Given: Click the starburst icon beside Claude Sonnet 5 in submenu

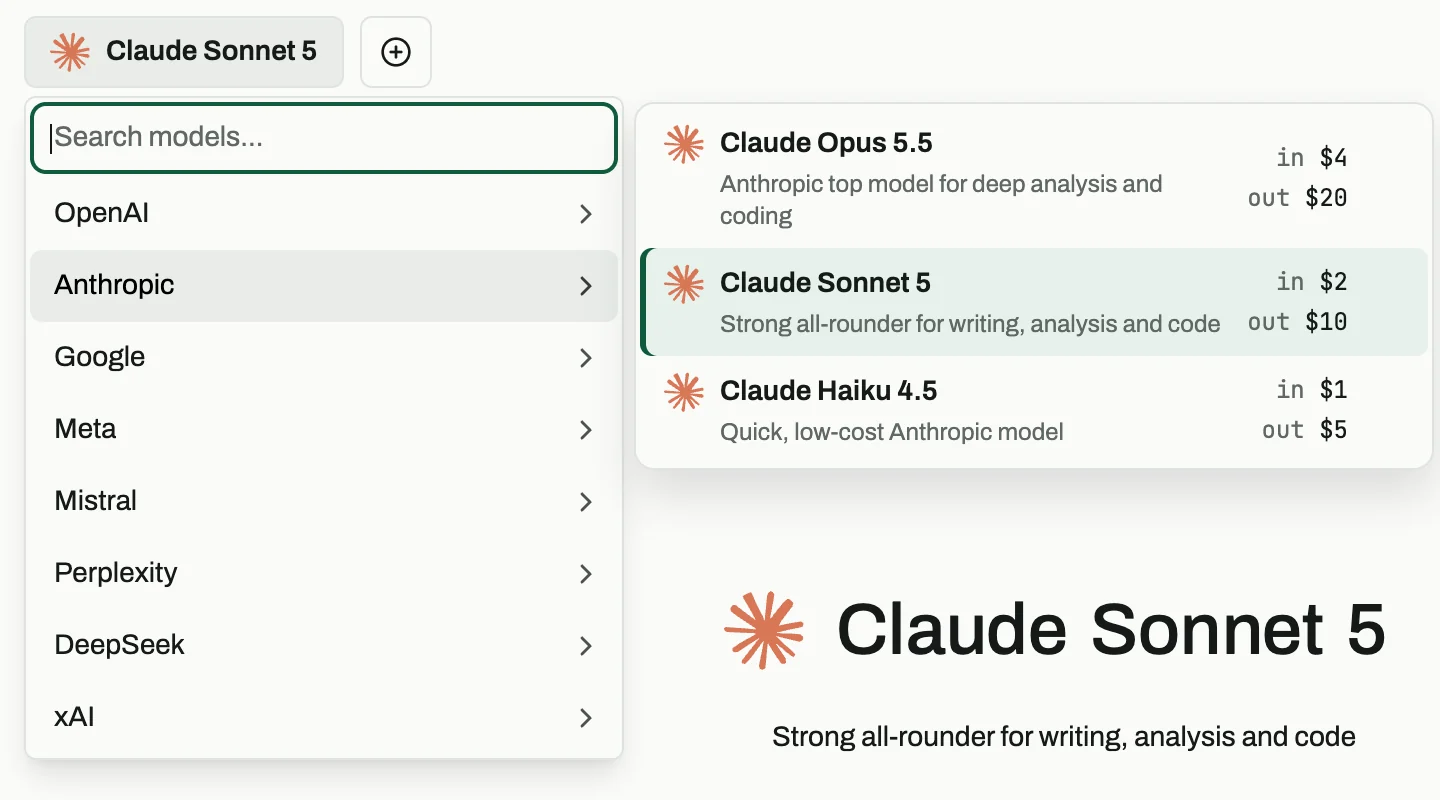Looking at the screenshot, I should (x=684, y=284).
